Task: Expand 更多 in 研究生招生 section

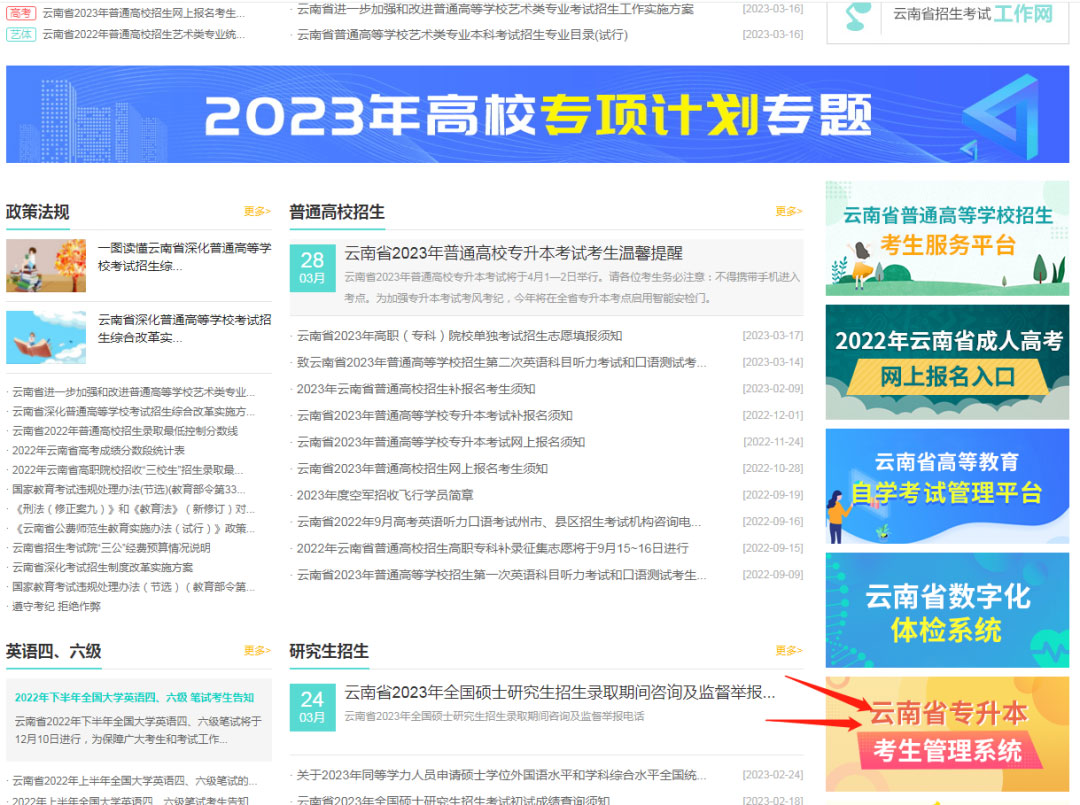Action: pyautogui.click(x=788, y=651)
